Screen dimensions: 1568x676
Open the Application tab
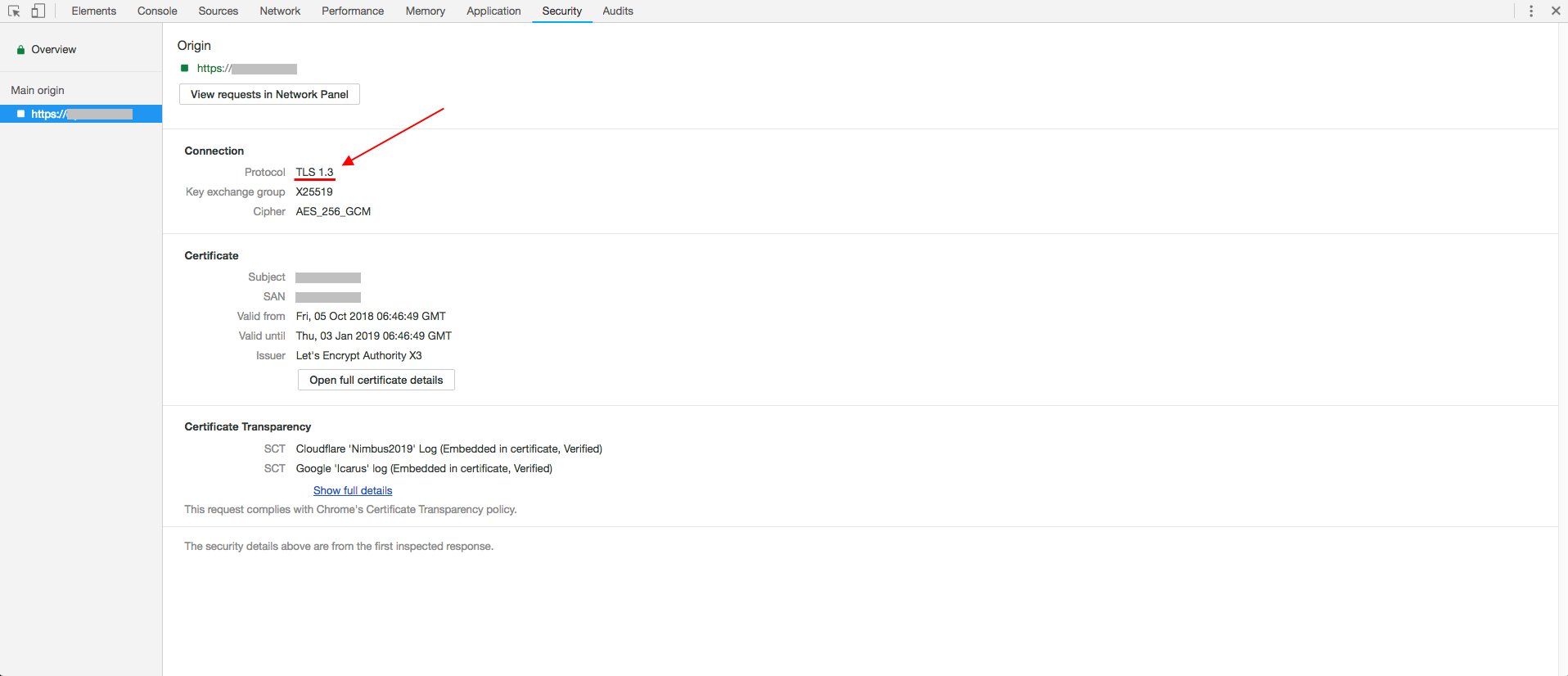tap(493, 11)
